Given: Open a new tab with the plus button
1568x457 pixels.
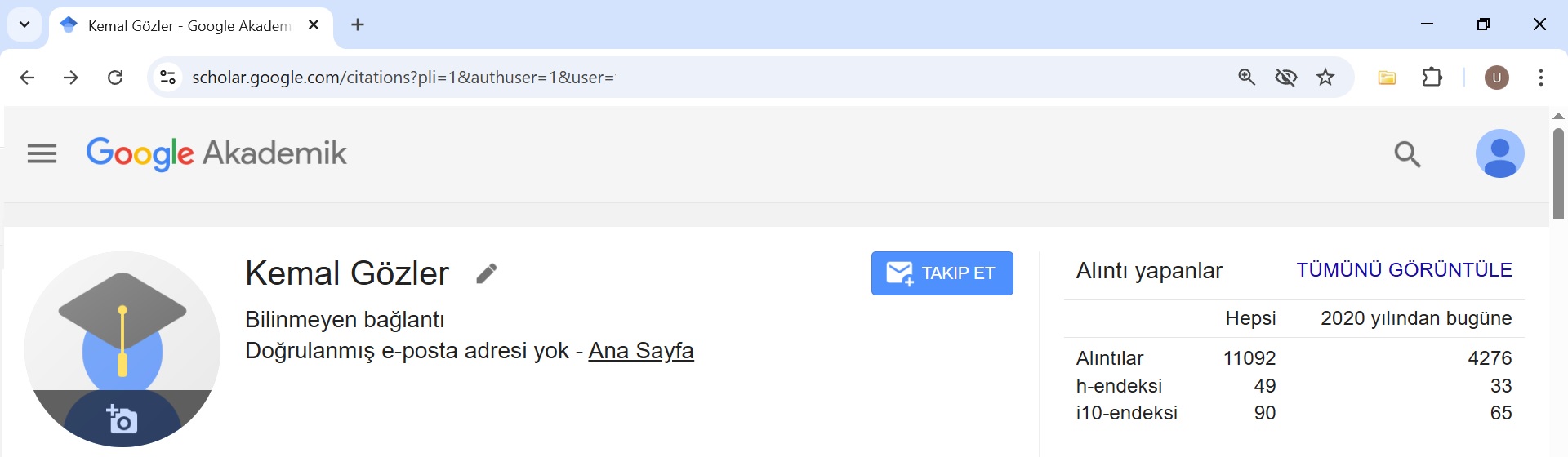Looking at the screenshot, I should pos(358,24).
